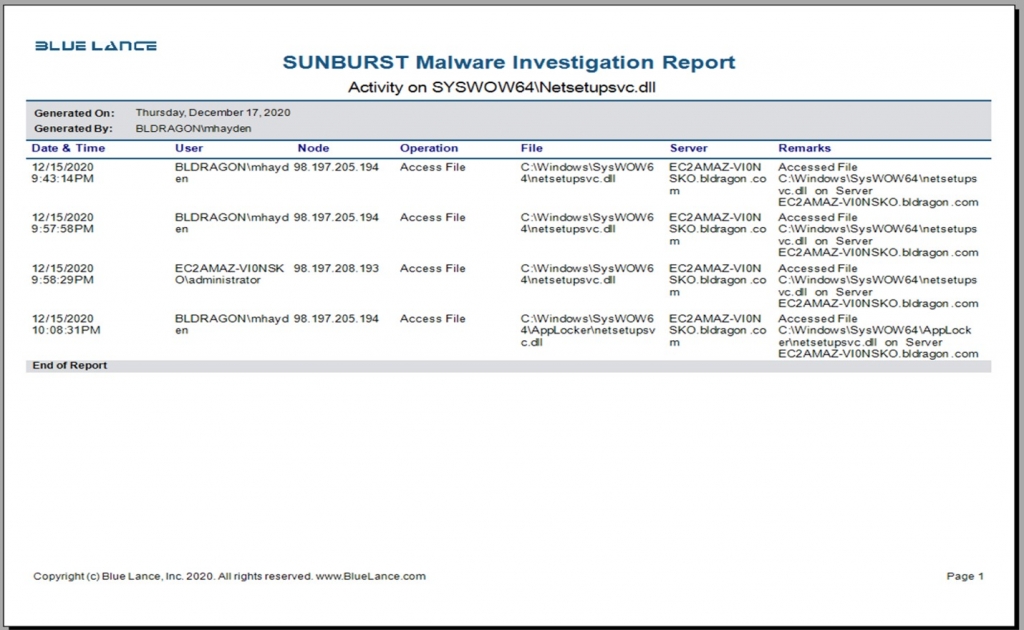Select the 12/15/2020 9:43:14PM timestamp
This screenshot has height=630, width=1024.
(63, 173)
